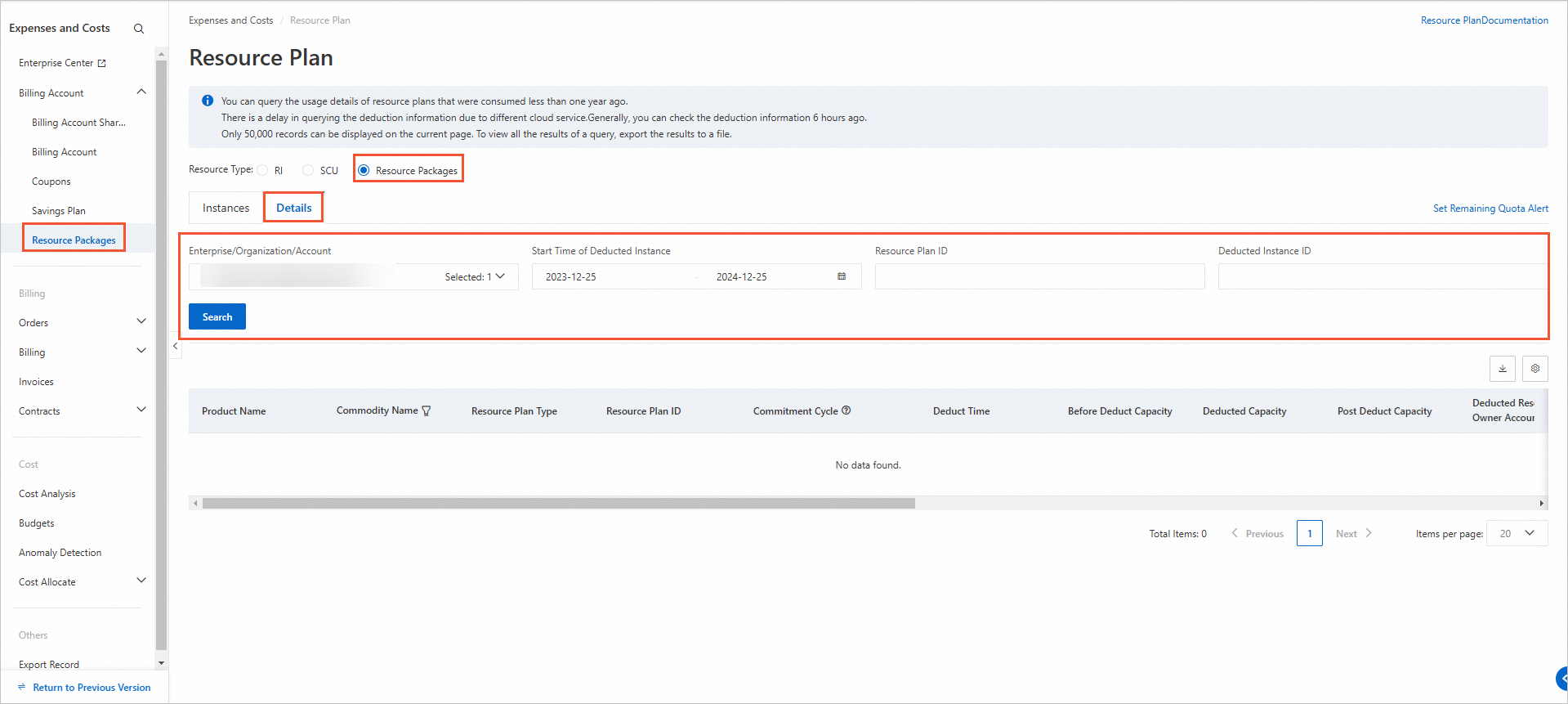
Task: Open the Savings Plan menu item
Action: [59, 211]
